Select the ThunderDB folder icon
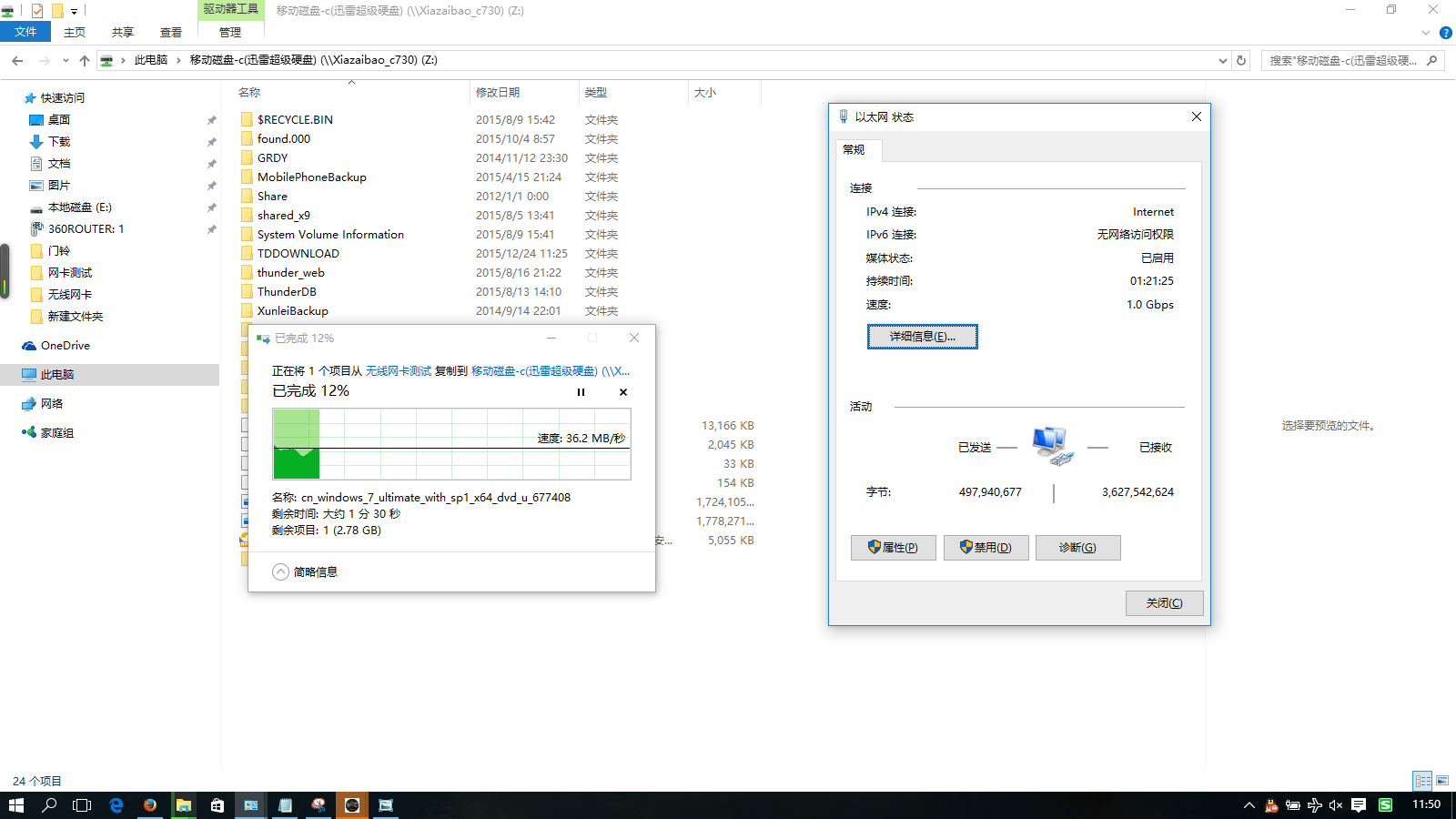Screen dimensions: 1456x819 247,292
